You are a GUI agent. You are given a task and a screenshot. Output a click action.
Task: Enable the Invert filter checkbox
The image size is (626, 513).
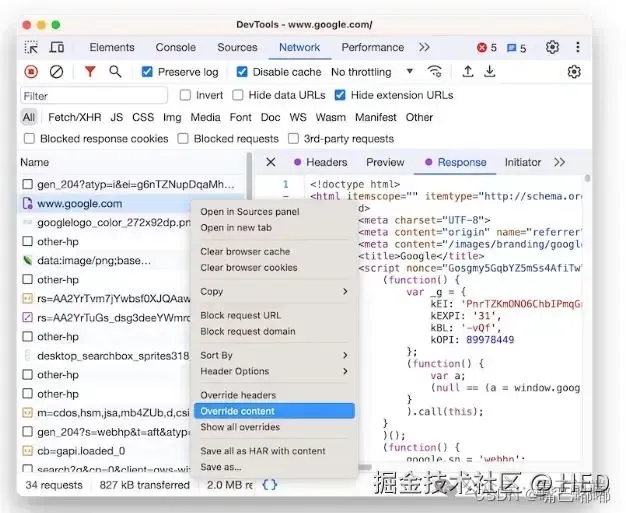click(x=185, y=95)
